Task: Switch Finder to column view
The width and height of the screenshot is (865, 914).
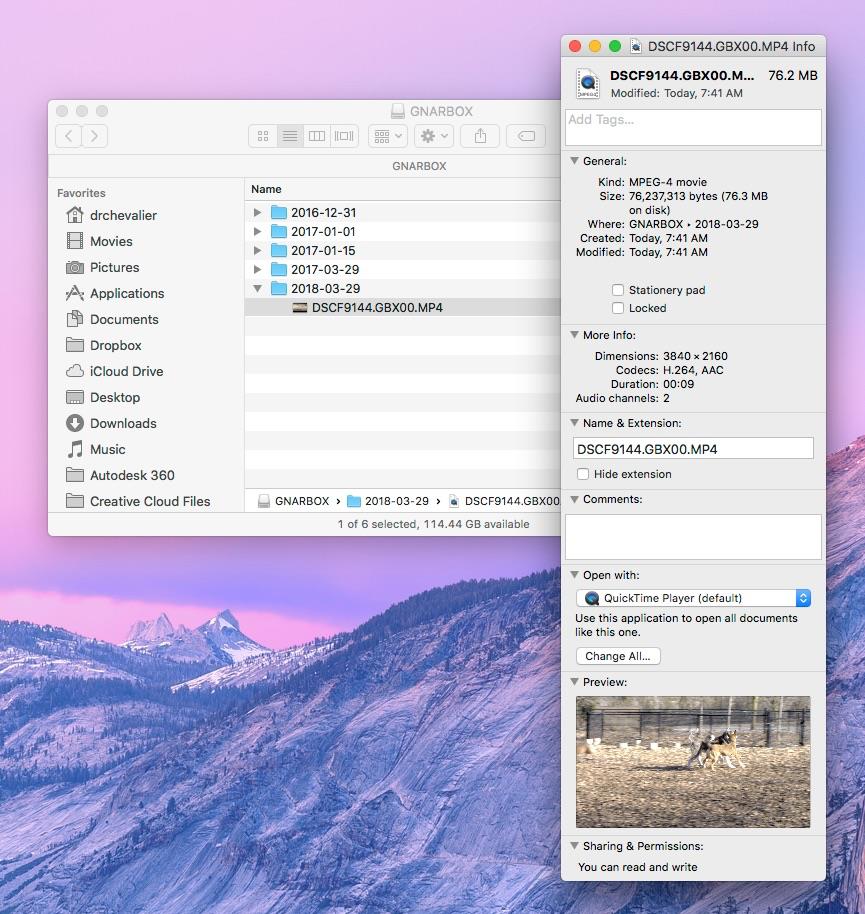Action: [317, 135]
